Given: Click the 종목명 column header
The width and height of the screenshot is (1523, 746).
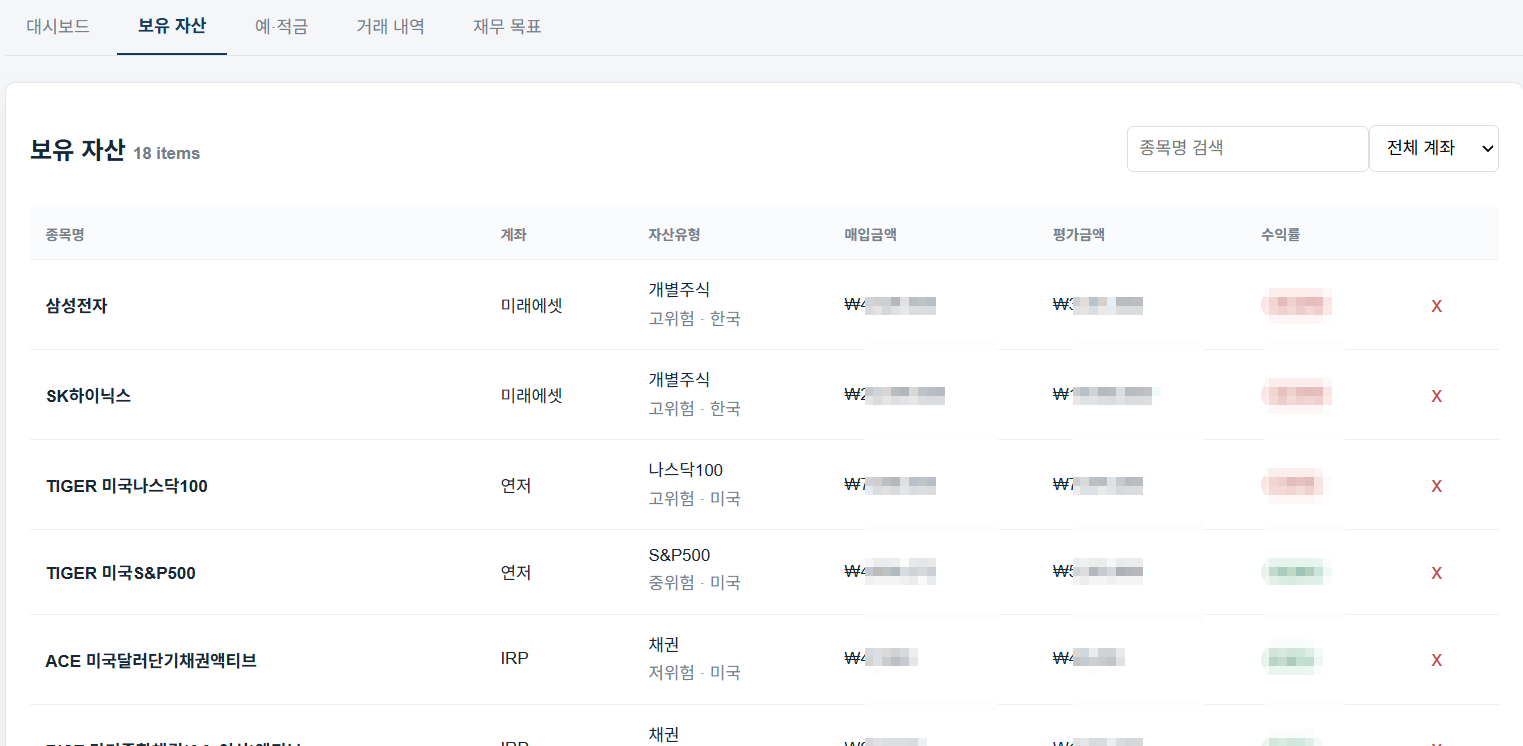Looking at the screenshot, I should (x=65, y=235).
